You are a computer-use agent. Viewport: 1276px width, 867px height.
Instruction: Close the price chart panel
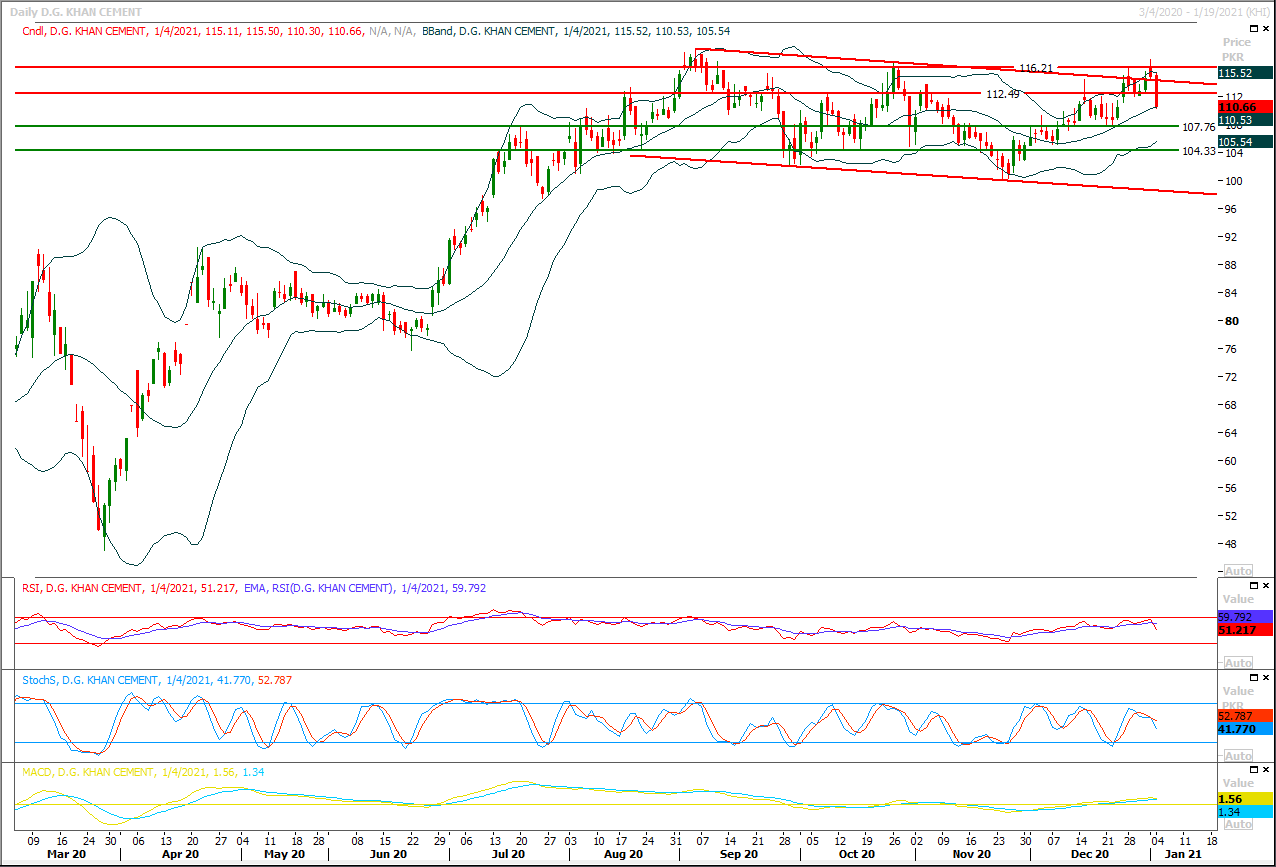click(x=1265, y=30)
